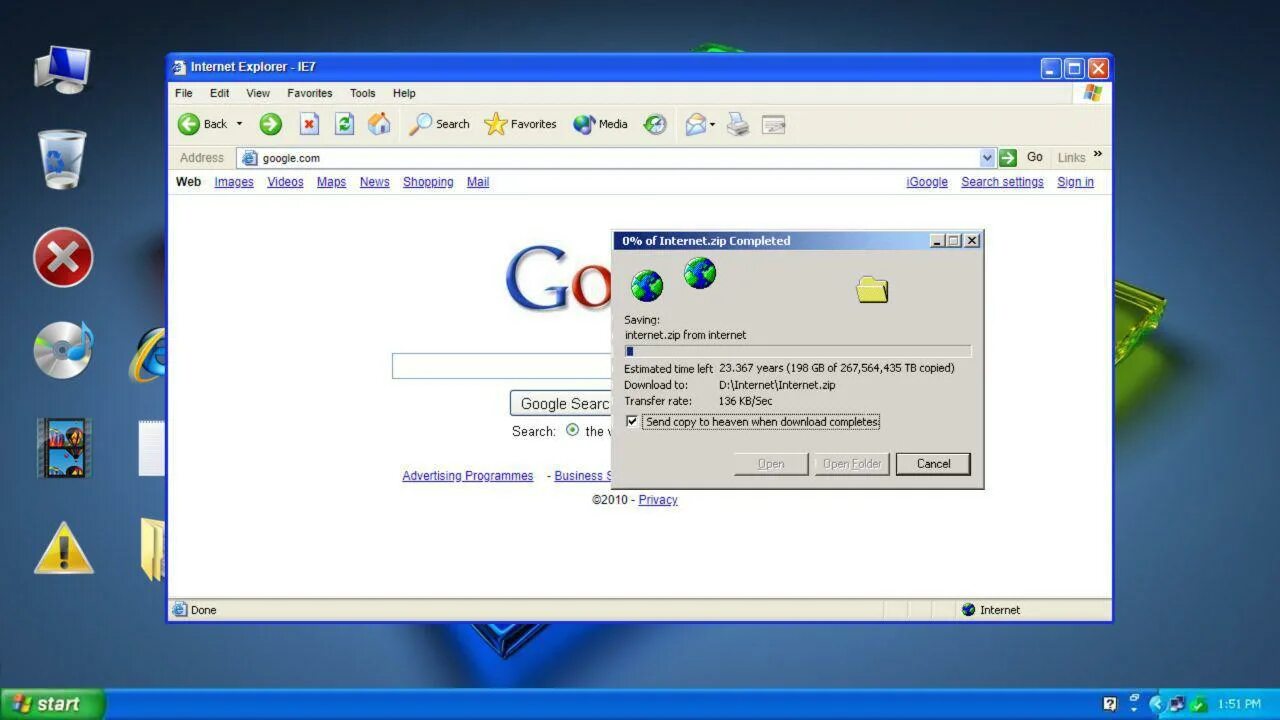Image resolution: width=1280 pixels, height=720 pixels.
Task: Open the Help menu
Action: pos(404,93)
